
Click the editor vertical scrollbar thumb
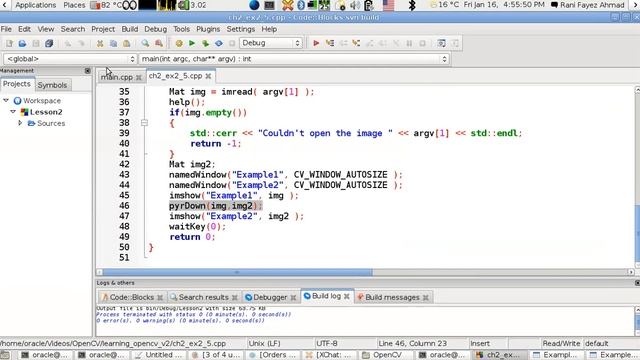(x=637, y=233)
